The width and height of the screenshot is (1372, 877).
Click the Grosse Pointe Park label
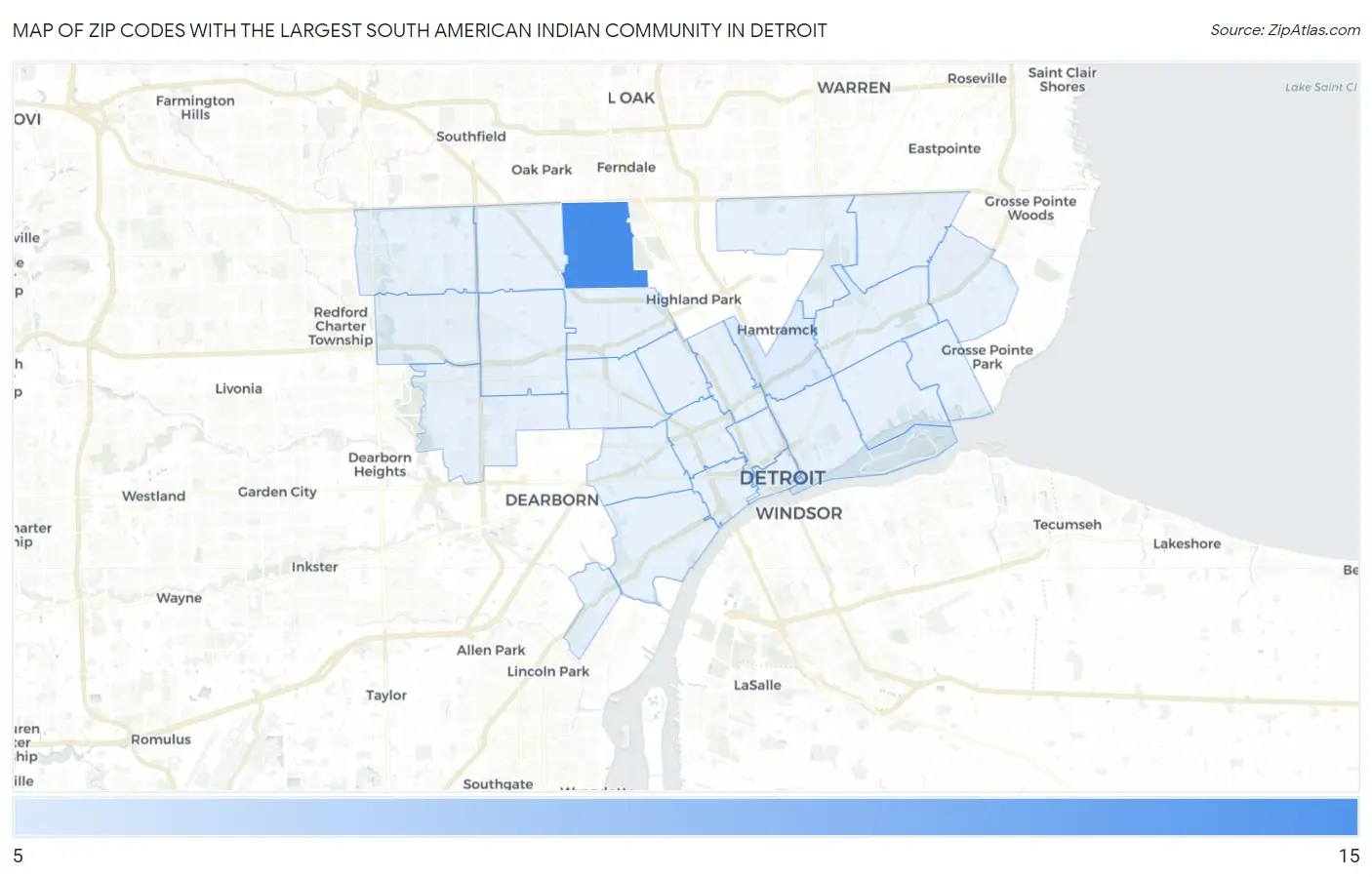tap(987, 357)
